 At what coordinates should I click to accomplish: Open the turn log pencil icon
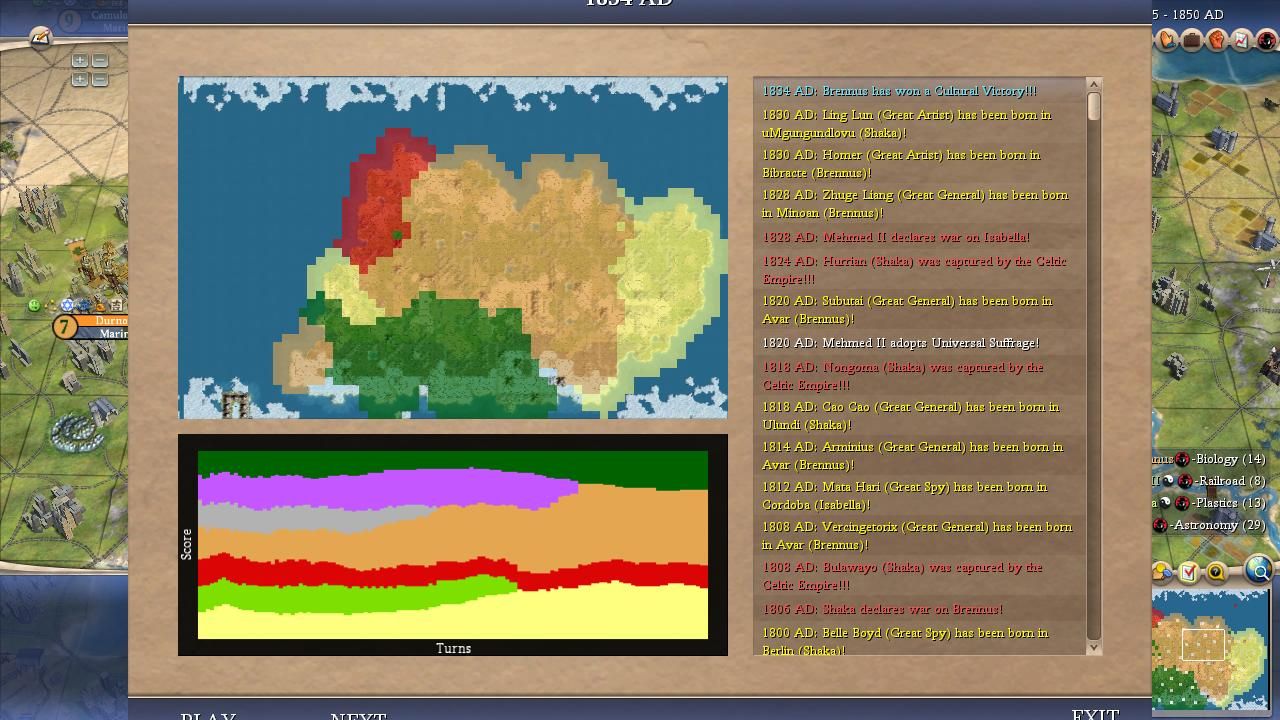pyautogui.click(x=40, y=38)
